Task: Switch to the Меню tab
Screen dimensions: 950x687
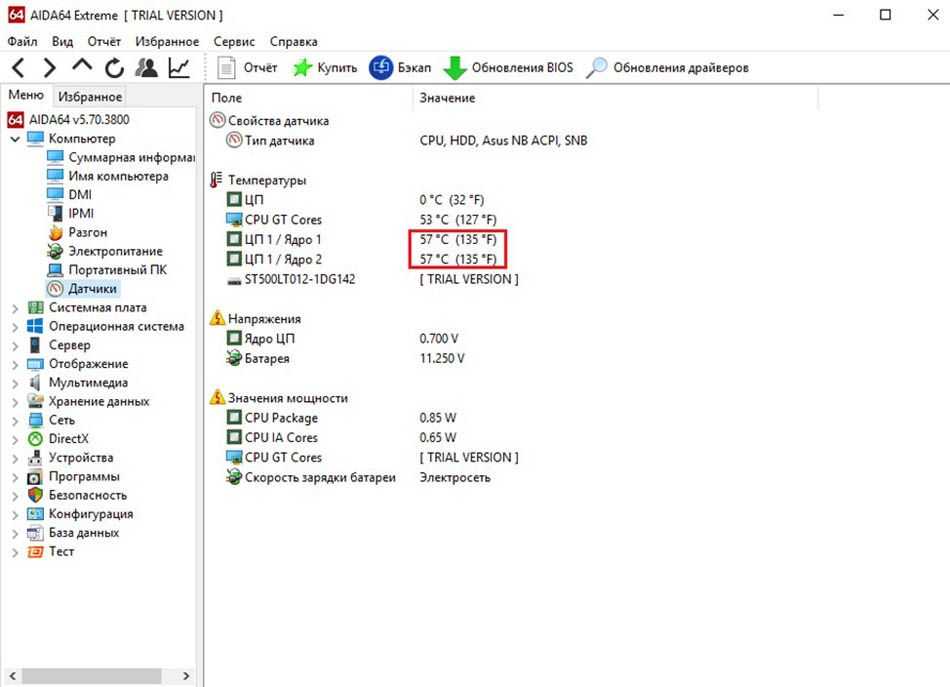Action: [26, 95]
